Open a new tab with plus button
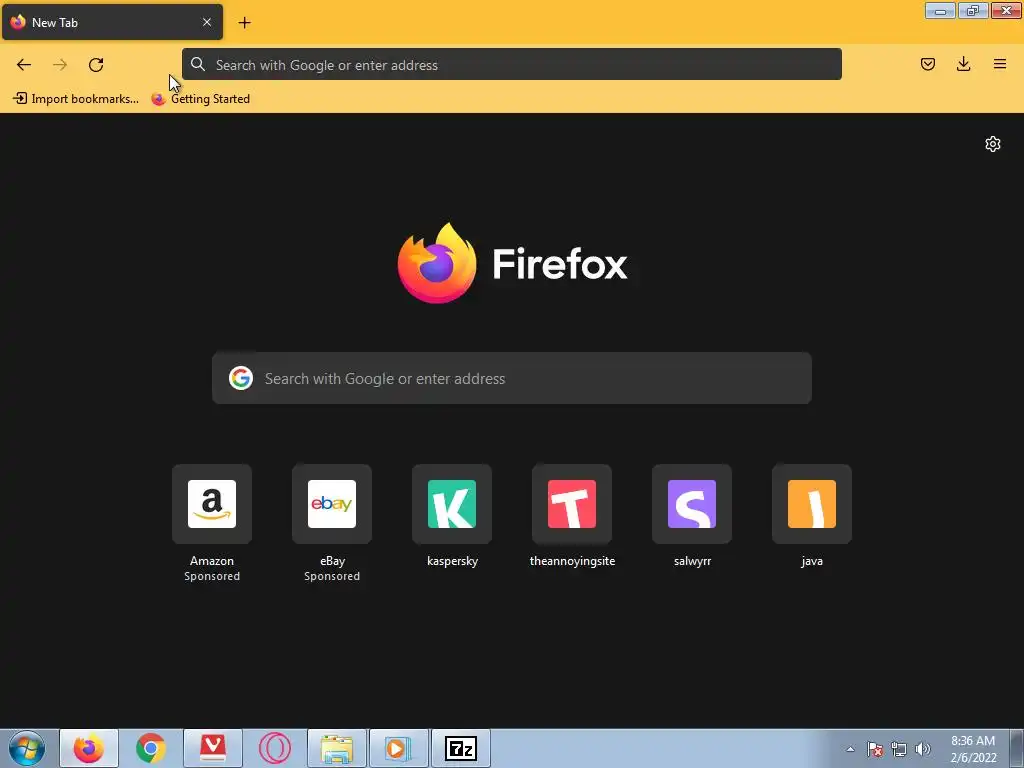 244,23
